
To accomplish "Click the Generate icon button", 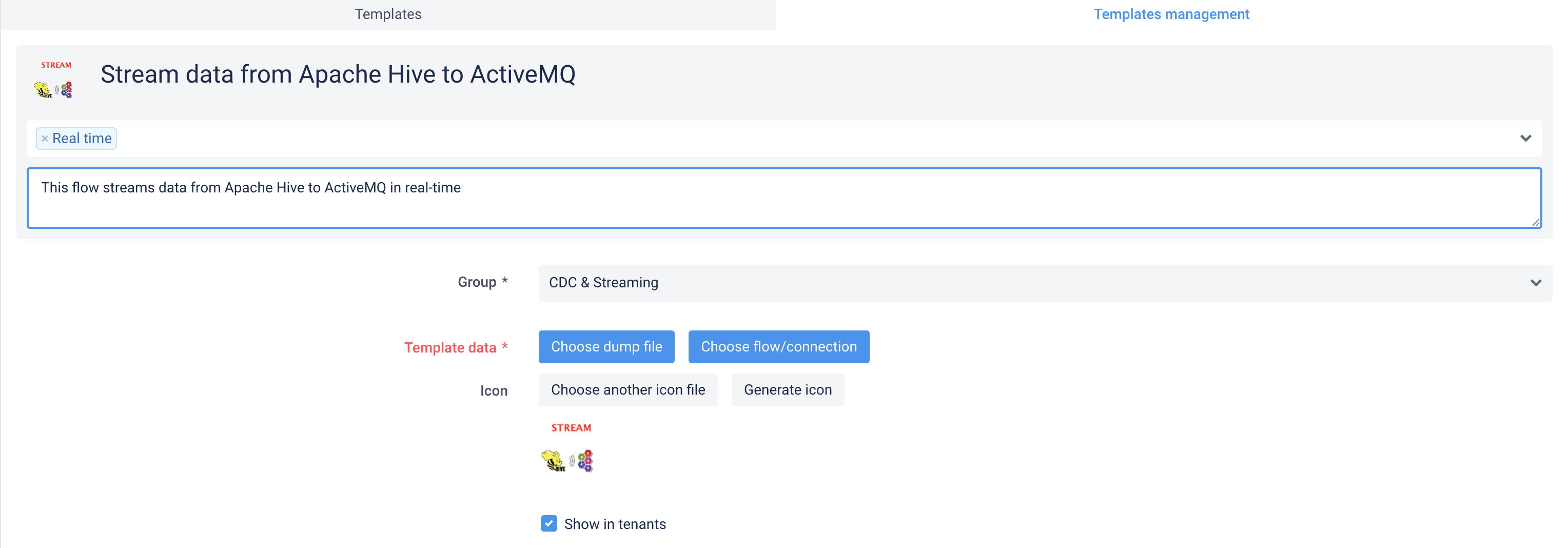I will [x=788, y=389].
